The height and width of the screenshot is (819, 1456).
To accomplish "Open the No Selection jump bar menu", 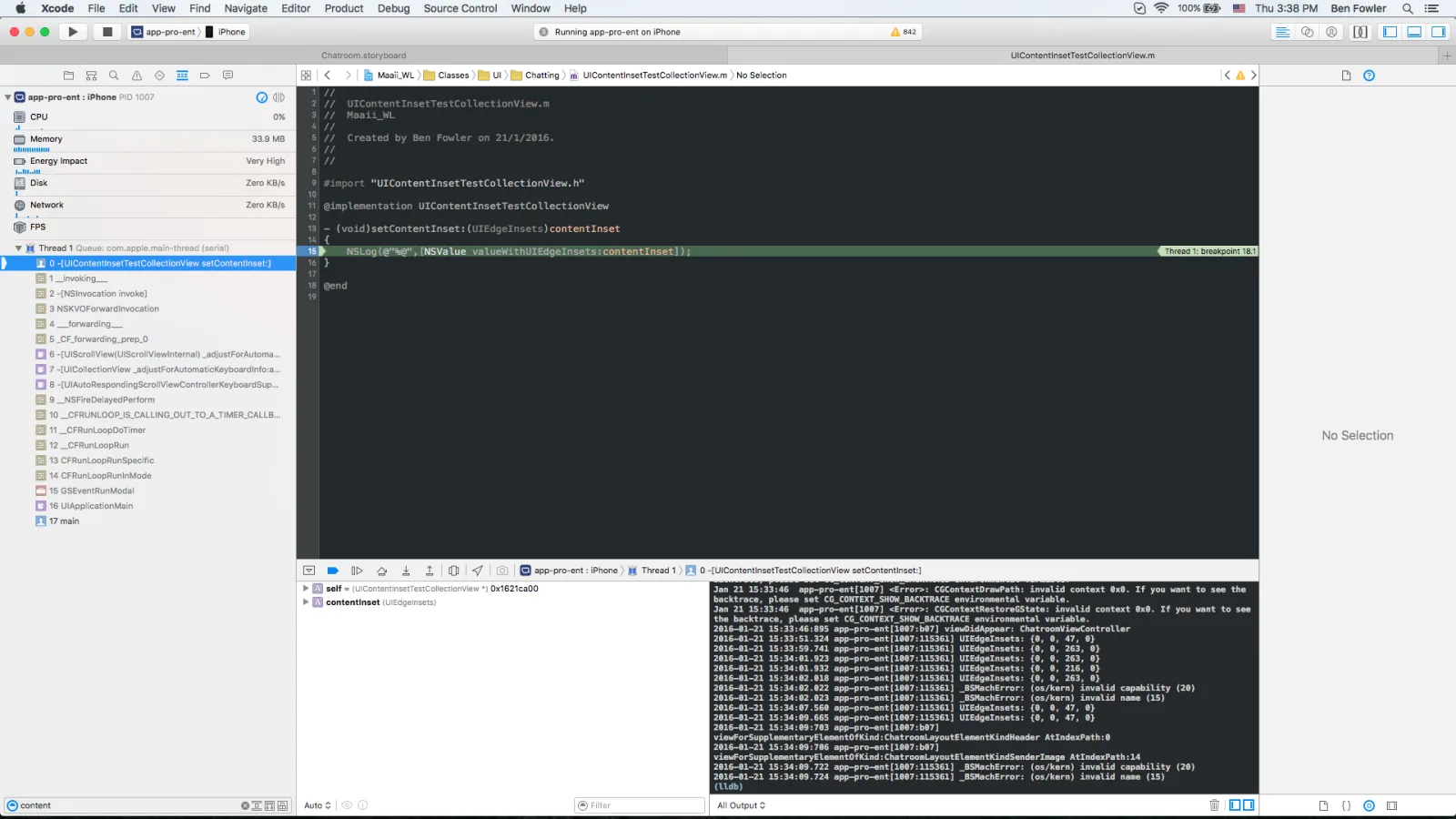I will [762, 76].
